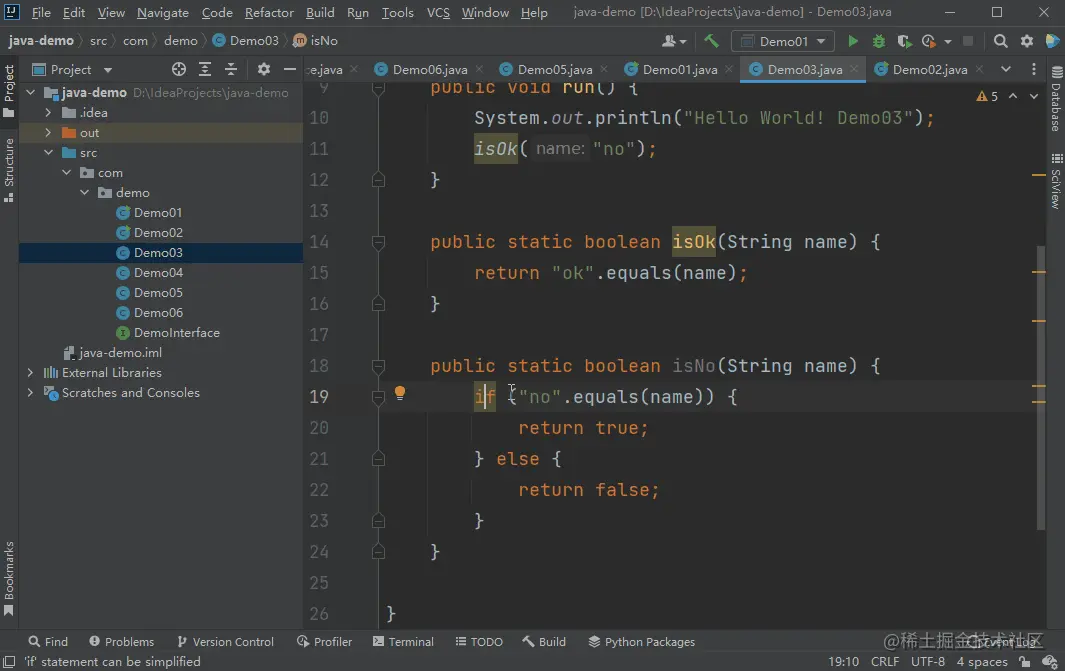Click the quick-fix light bulb on line 19
1065x671 pixels.
tap(399, 393)
